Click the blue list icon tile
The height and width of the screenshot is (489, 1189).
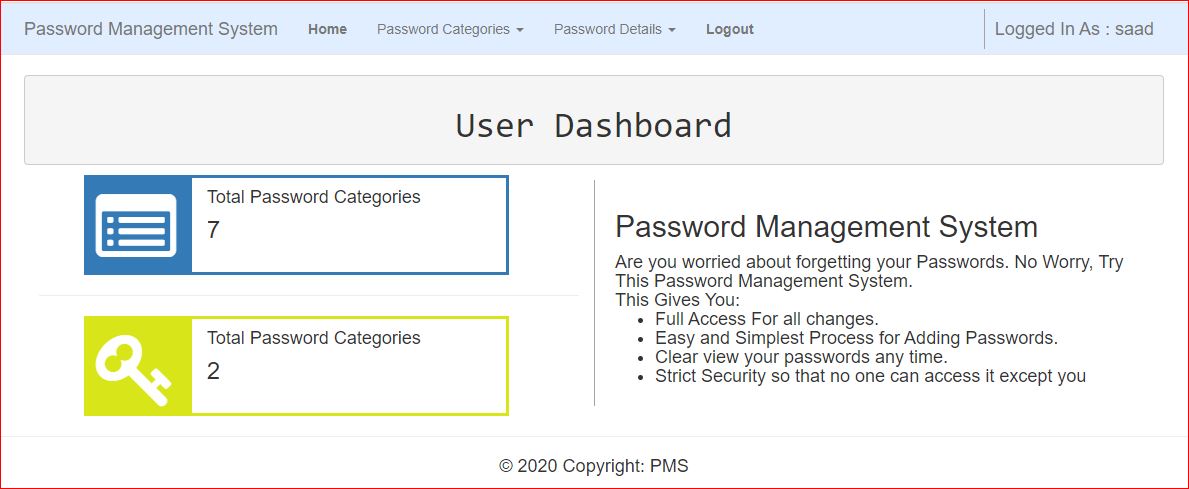pos(137,225)
